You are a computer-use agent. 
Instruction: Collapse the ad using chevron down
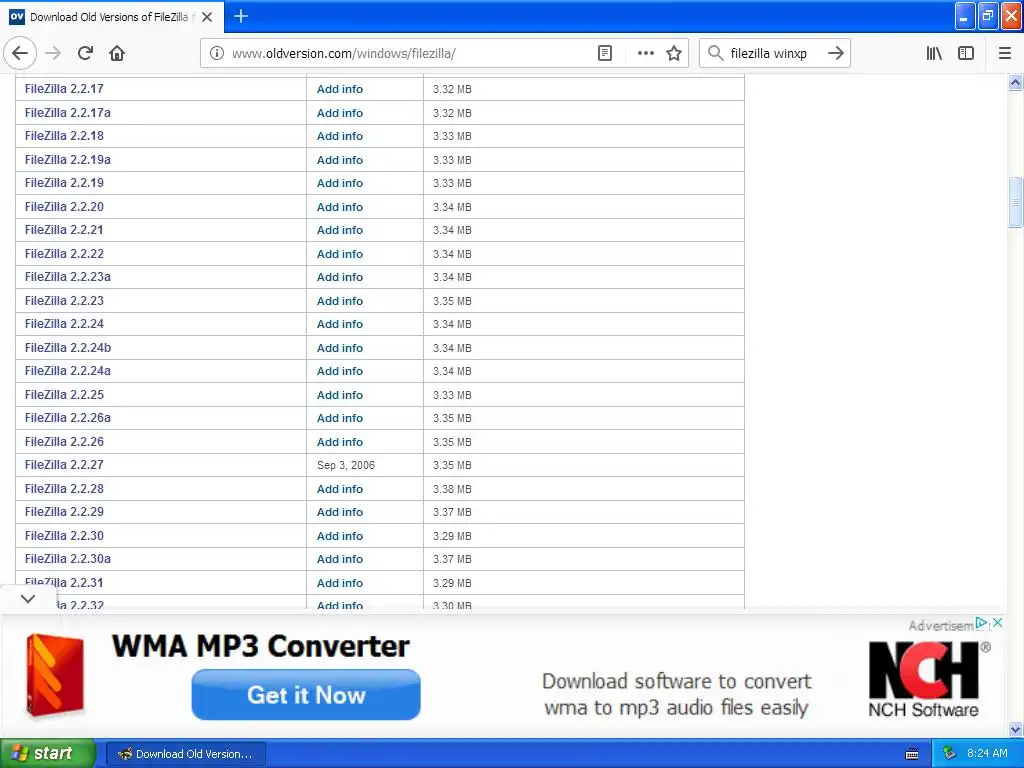click(28, 599)
